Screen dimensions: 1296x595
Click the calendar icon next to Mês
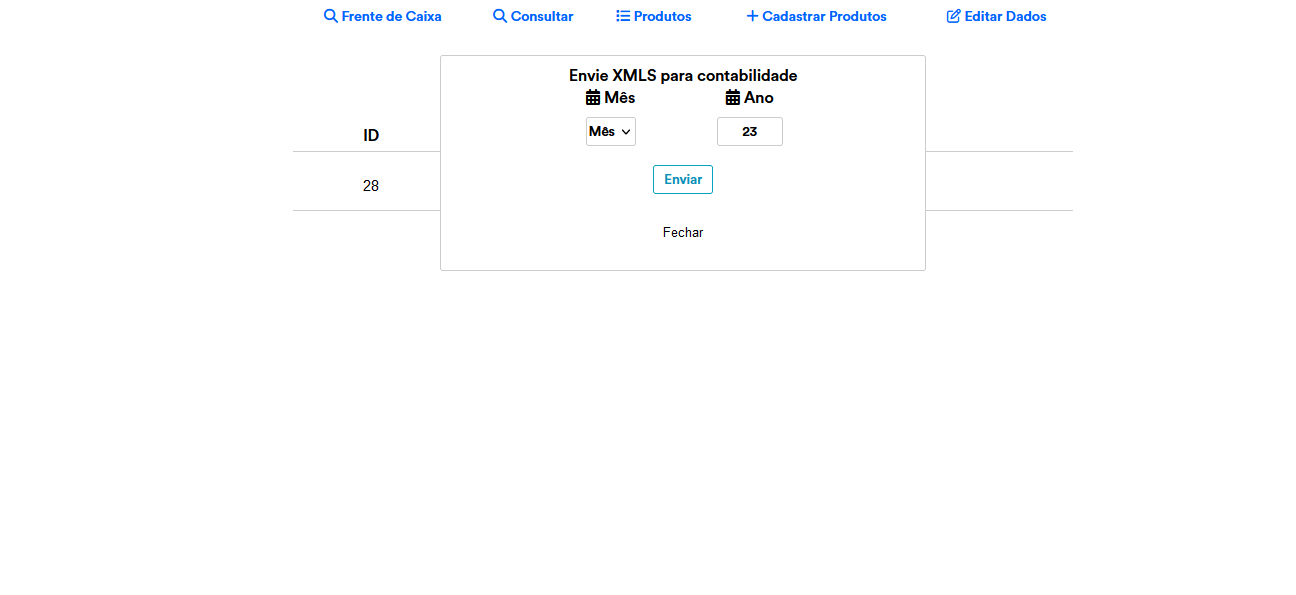click(593, 98)
